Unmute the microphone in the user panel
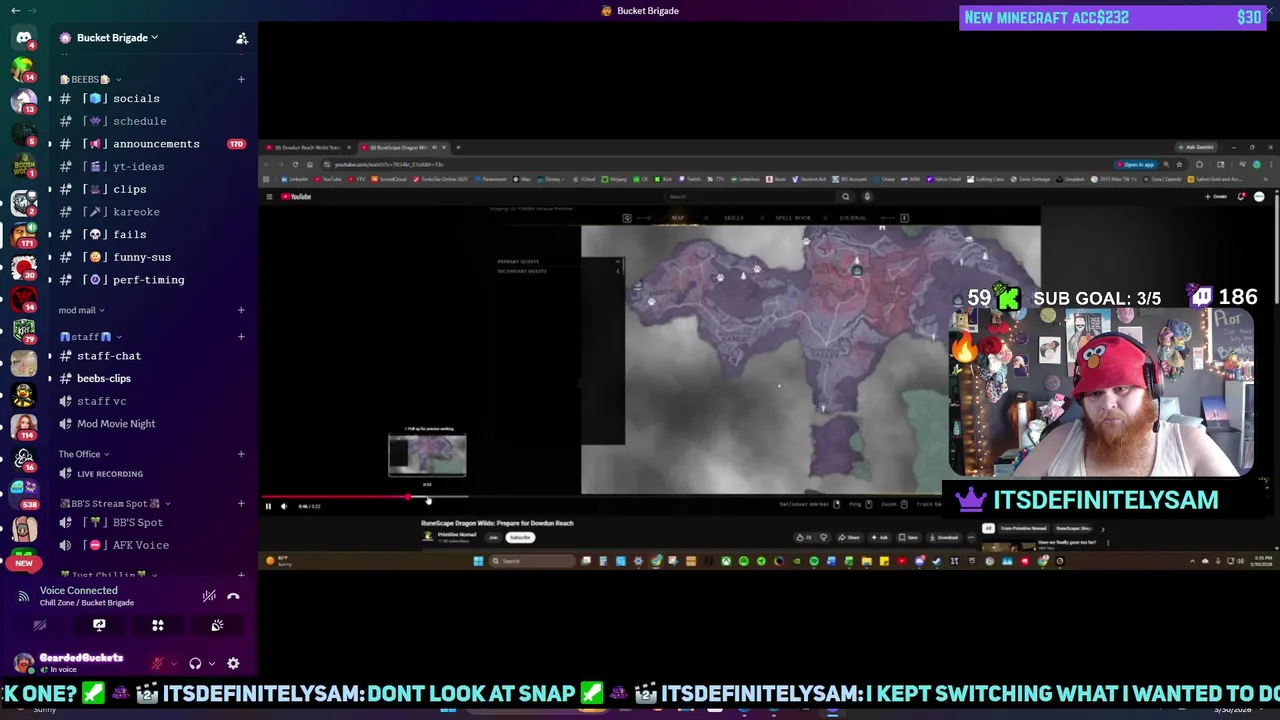This screenshot has width=1280, height=720. (x=157, y=663)
